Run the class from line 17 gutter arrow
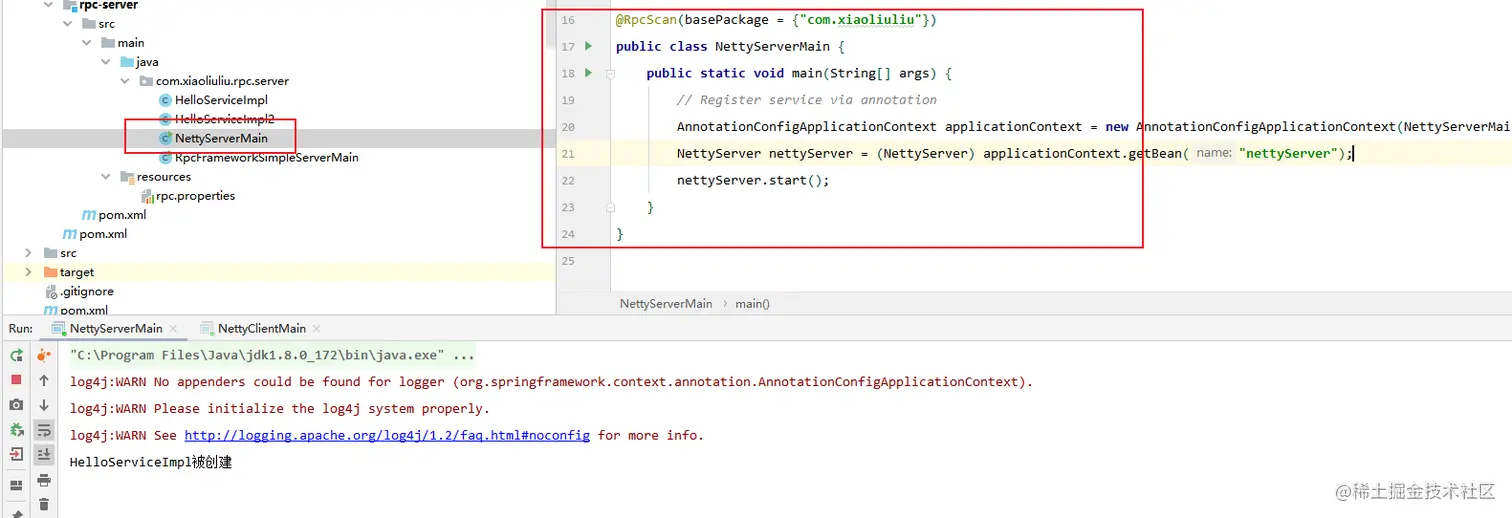Screen dimensions: 1512x518 588,46
